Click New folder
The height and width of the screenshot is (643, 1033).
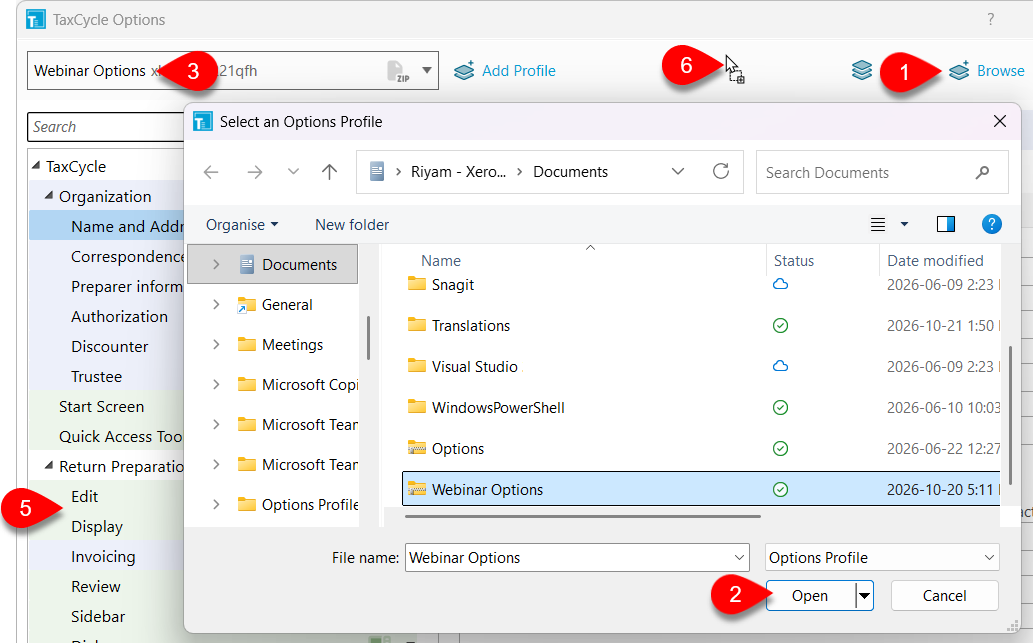[x=352, y=225]
